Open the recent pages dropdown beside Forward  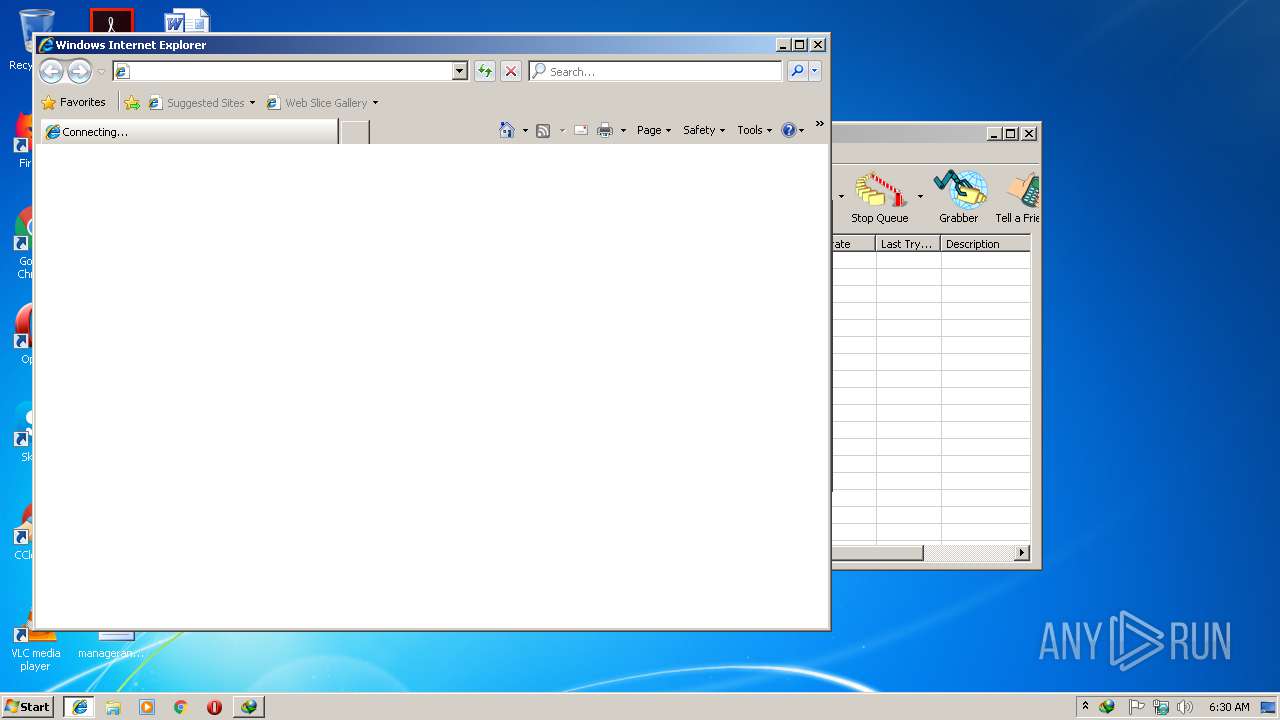[x=101, y=72]
